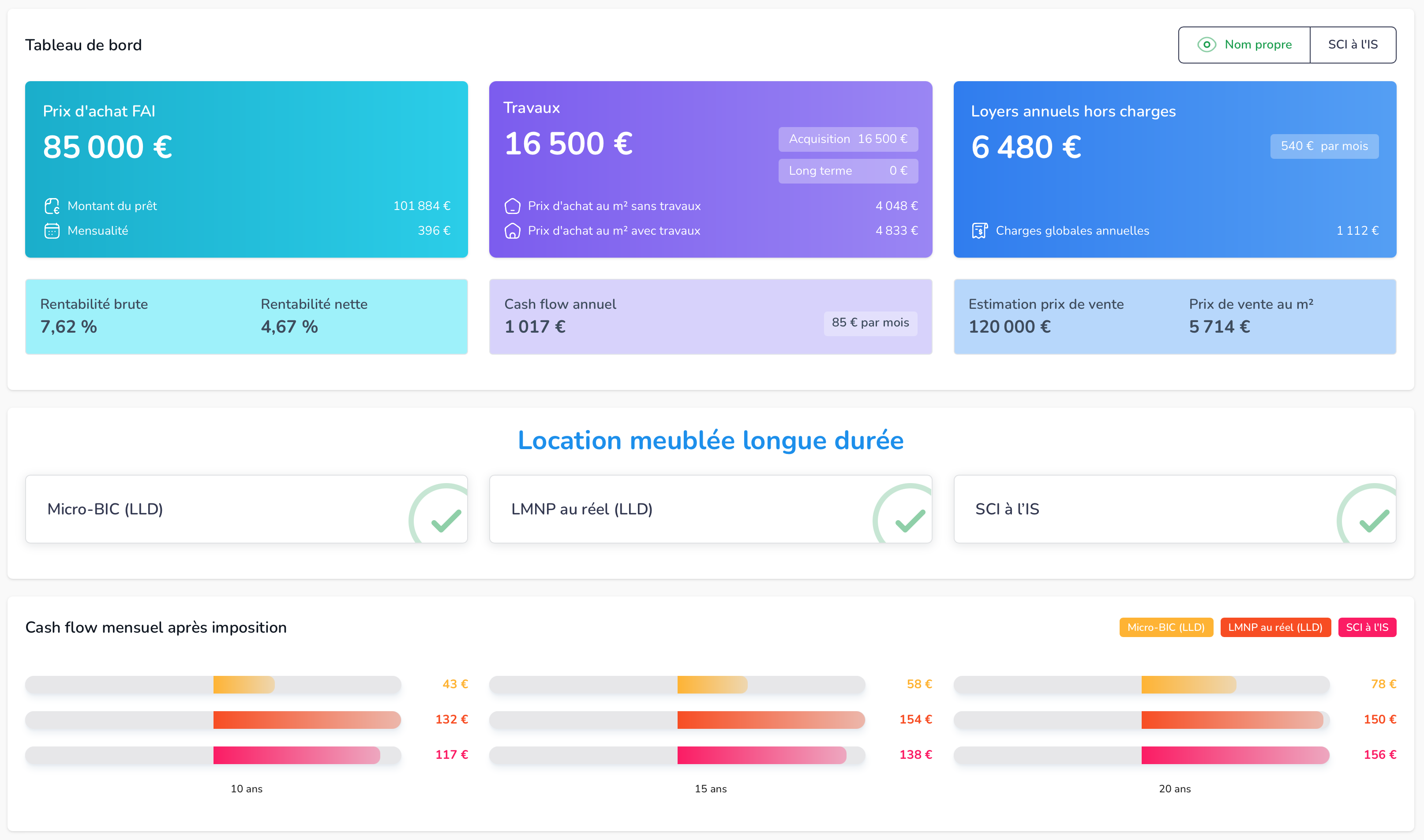The width and height of the screenshot is (1424, 840).
Task: Click the receipt icon beside Charges globales annuelles
Action: tap(979, 231)
